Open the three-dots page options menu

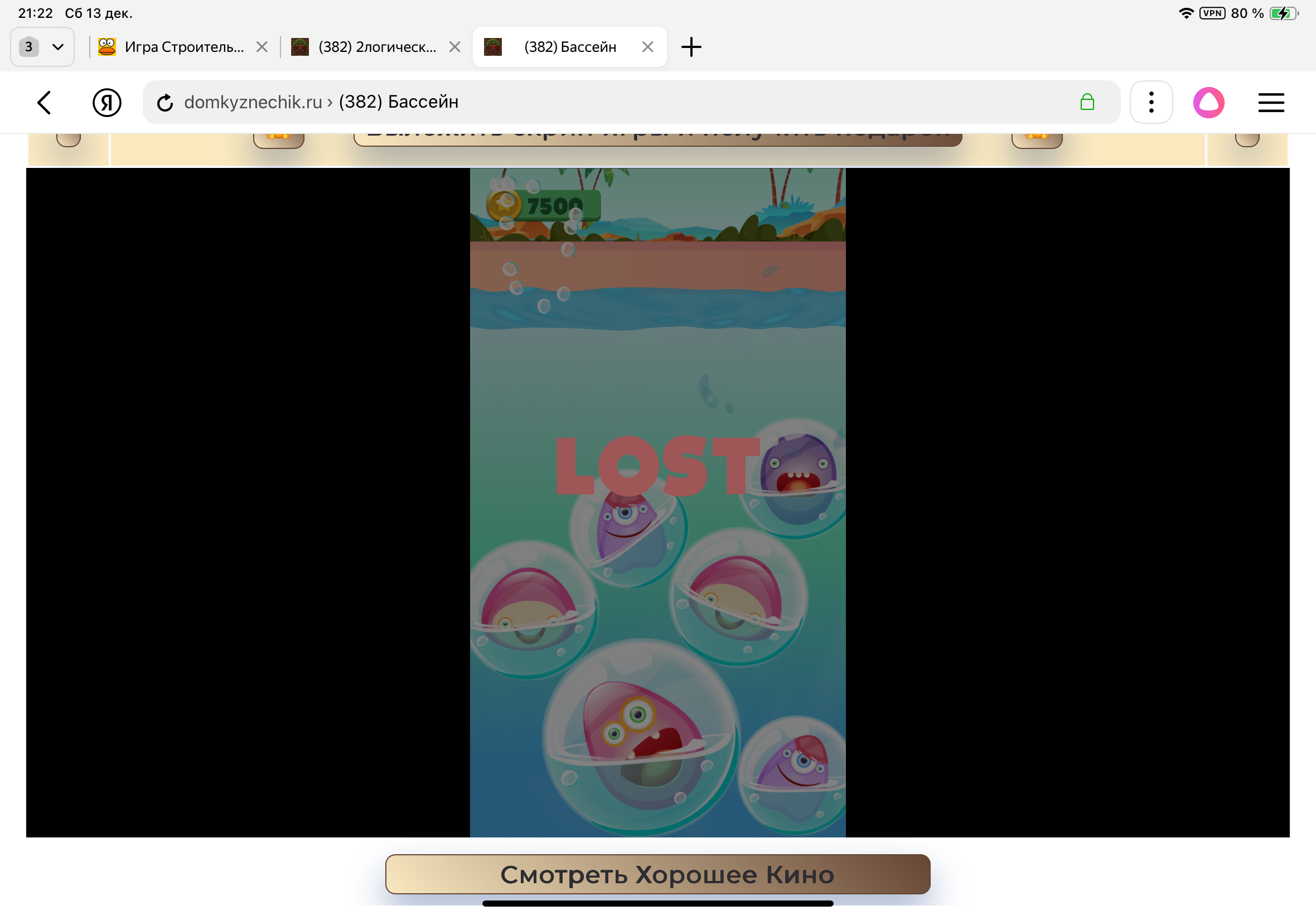pyautogui.click(x=1151, y=103)
